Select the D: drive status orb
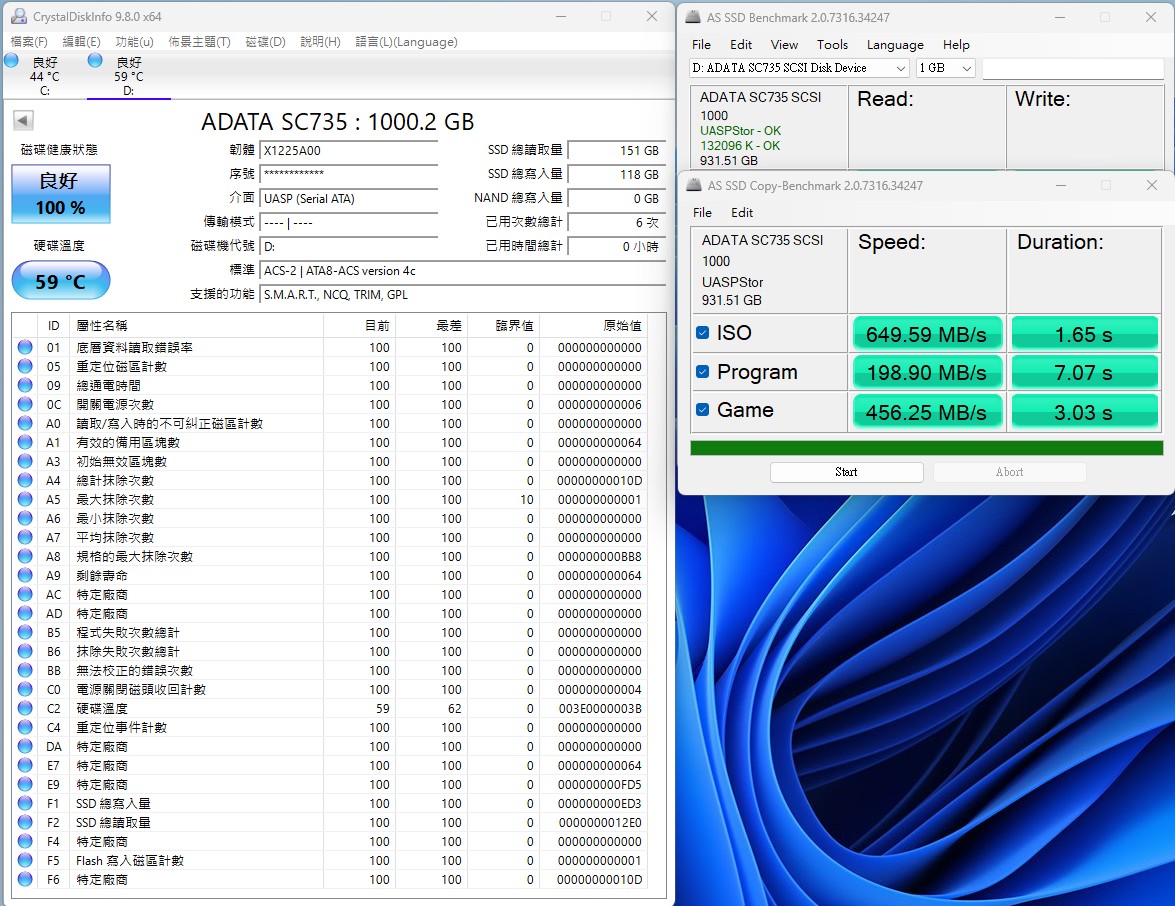1175x906 pixels. 95,60
